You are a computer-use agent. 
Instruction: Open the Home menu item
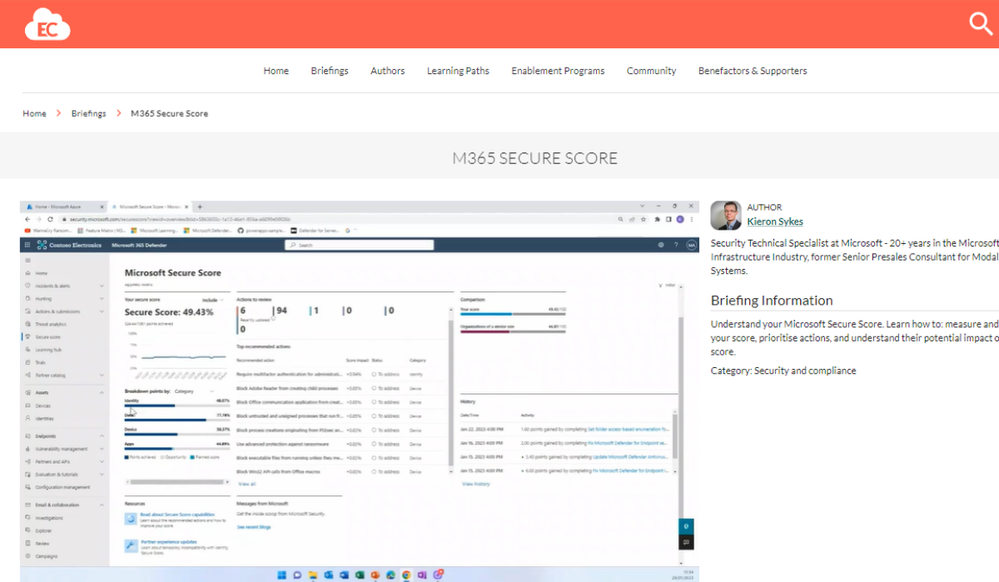[276, 71]
